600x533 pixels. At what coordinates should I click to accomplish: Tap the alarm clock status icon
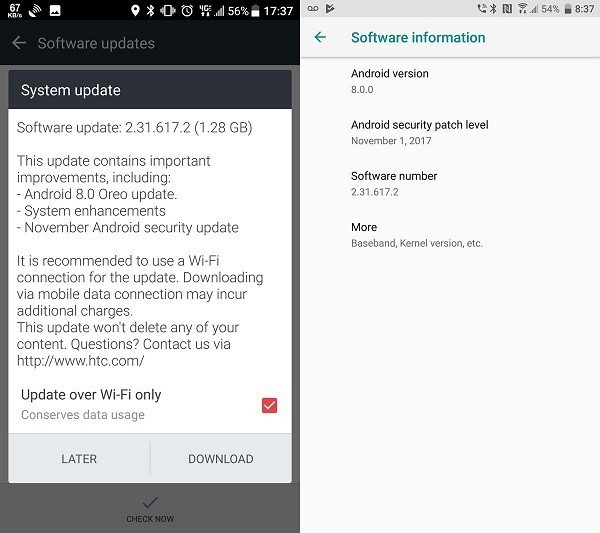(x=187, y=10)
